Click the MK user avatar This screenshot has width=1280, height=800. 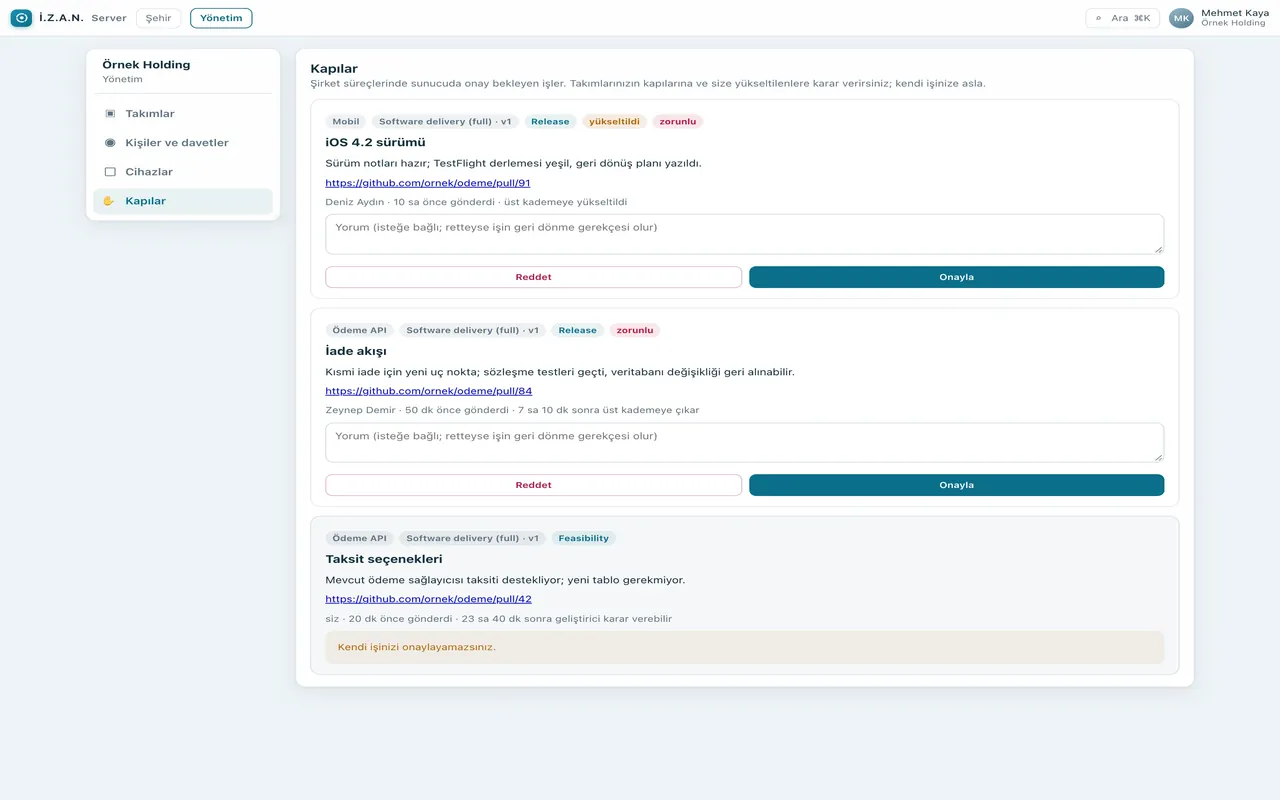[x=1181, y=18]
